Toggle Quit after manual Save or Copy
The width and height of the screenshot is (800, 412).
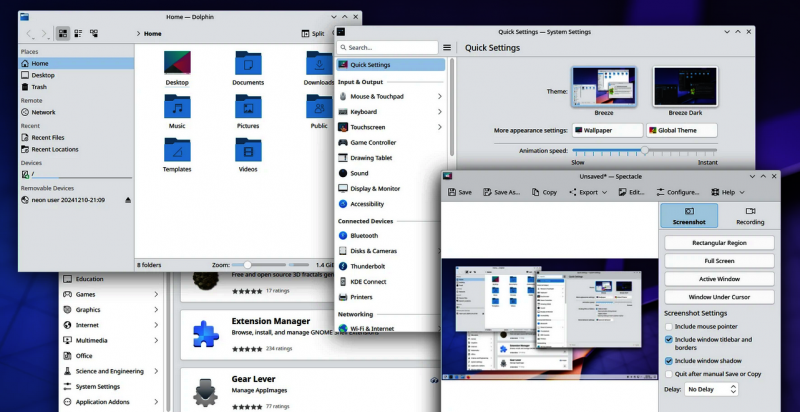668,373
